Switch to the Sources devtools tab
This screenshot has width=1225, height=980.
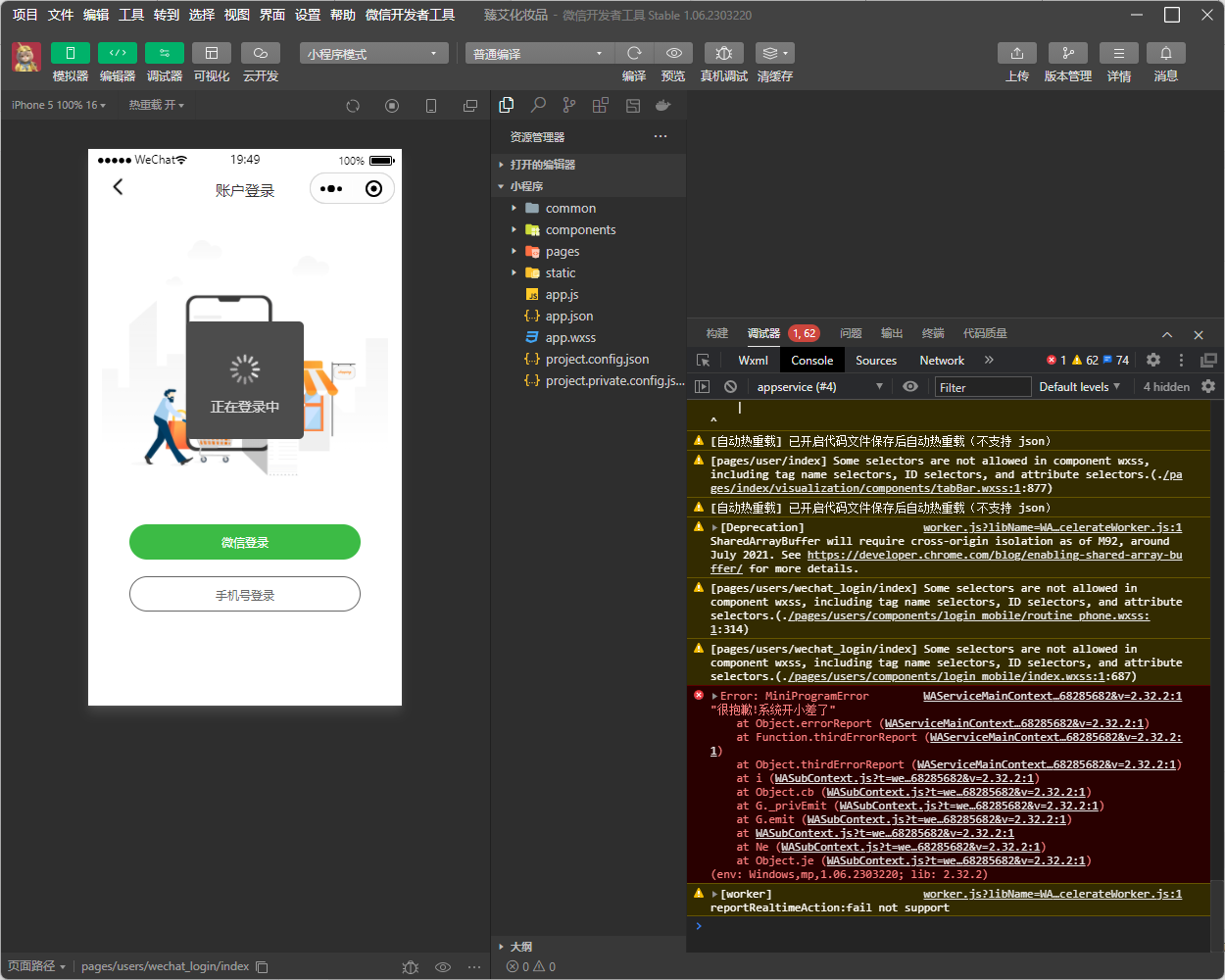tap(876, 360)
